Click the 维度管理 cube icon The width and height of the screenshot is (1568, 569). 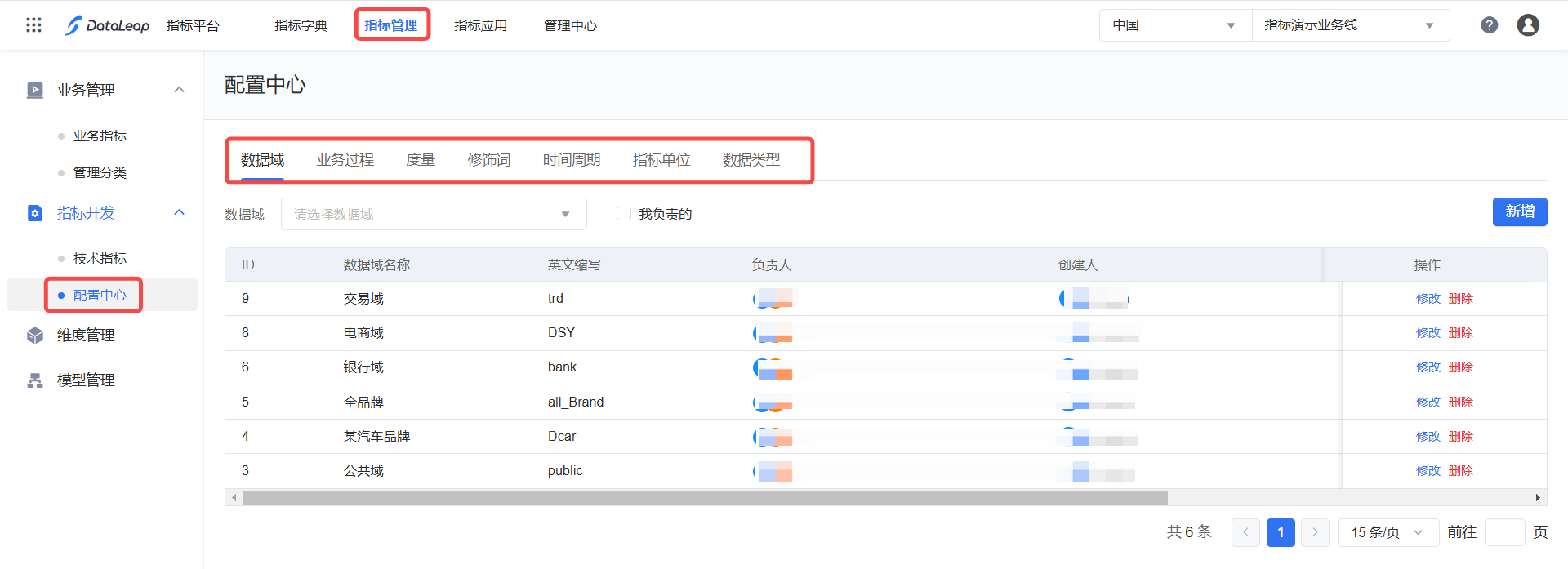35,336
